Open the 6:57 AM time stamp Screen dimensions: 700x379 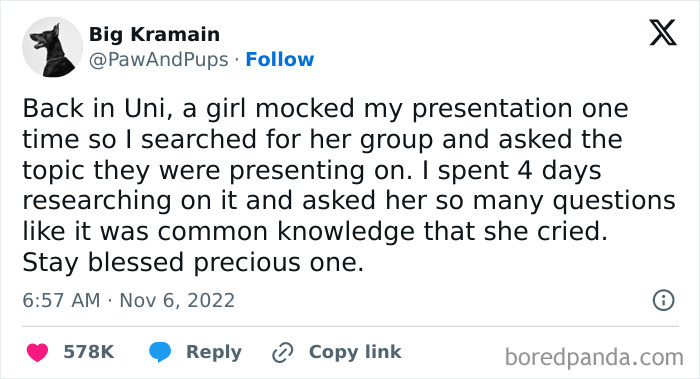coord(61,300)
